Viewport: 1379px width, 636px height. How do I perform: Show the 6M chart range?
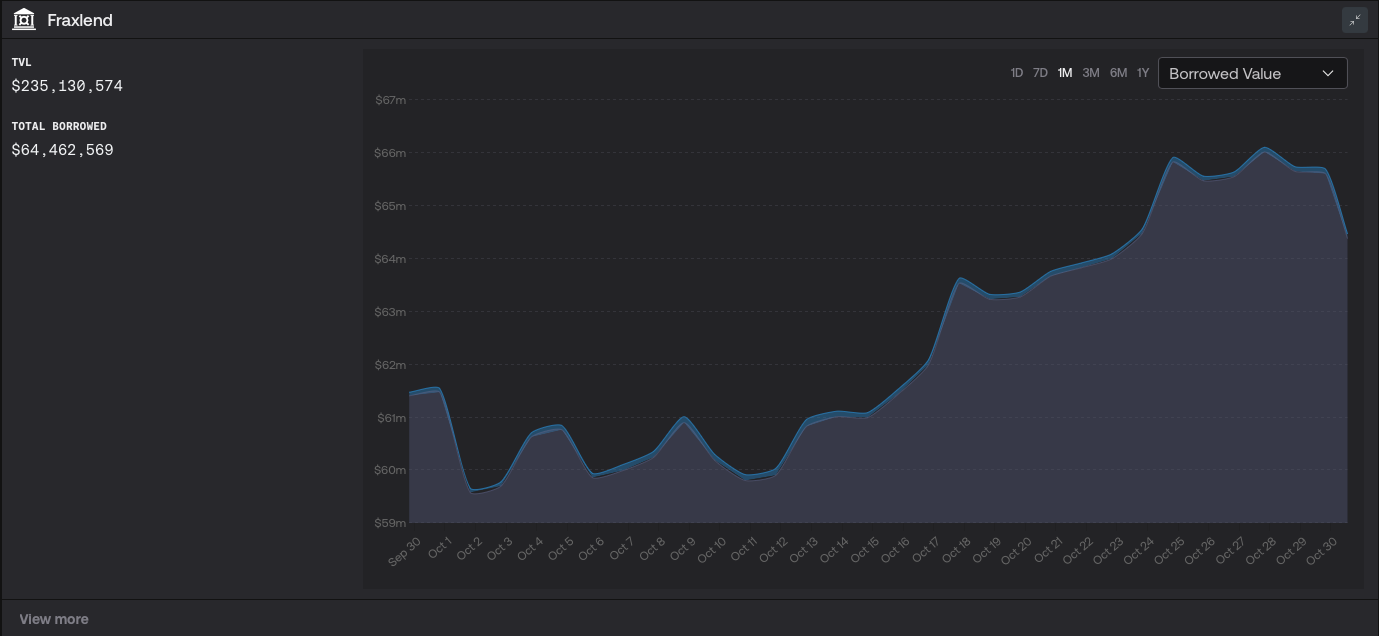tap(1118, 73)
